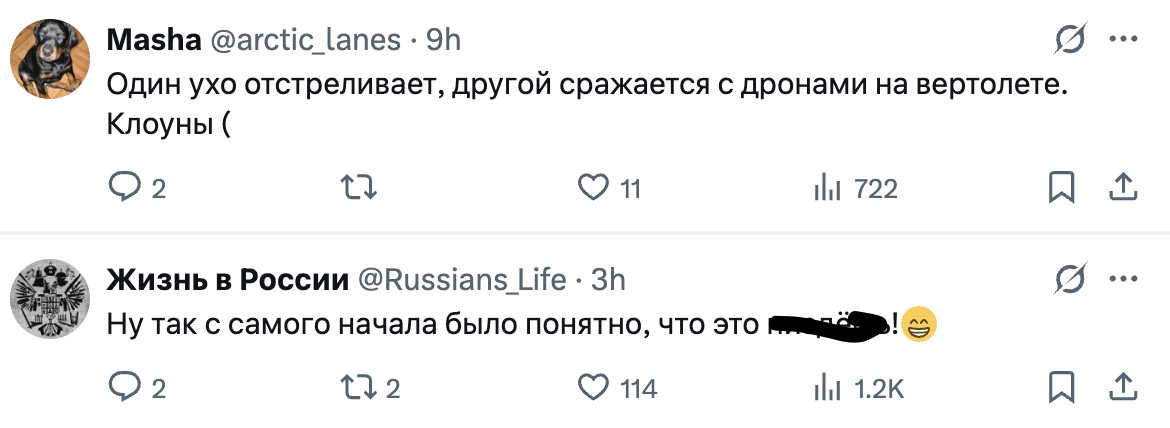Open more options for Russians_Life tweet
The image size is (1170, 428).
[1123, 280]
